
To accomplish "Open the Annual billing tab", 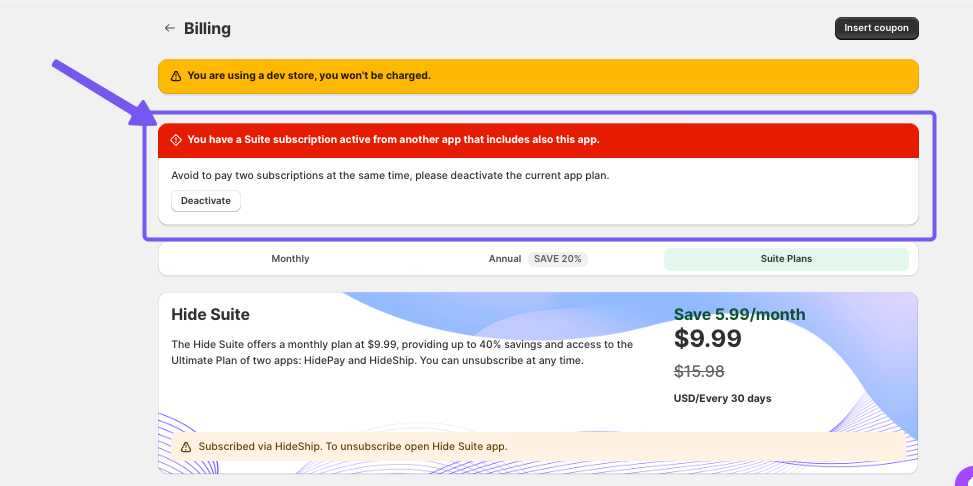I will coord(505,259).
